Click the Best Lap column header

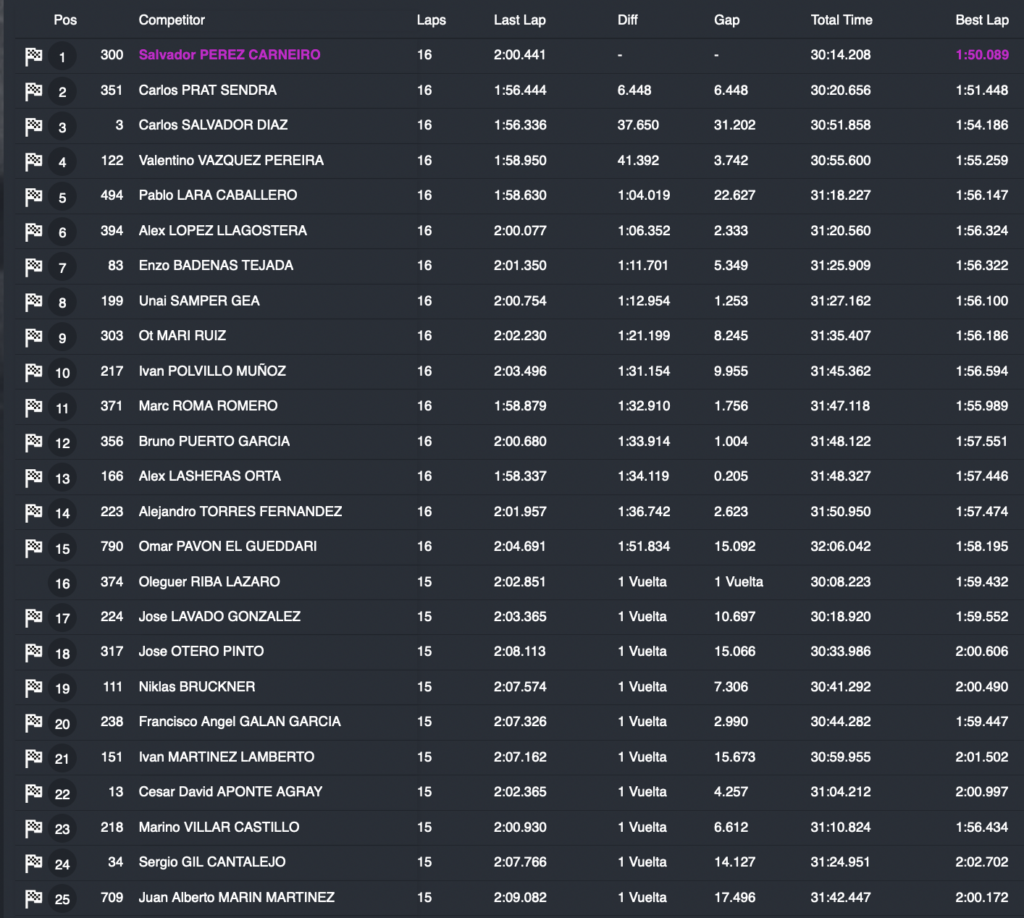pos(981,20)
